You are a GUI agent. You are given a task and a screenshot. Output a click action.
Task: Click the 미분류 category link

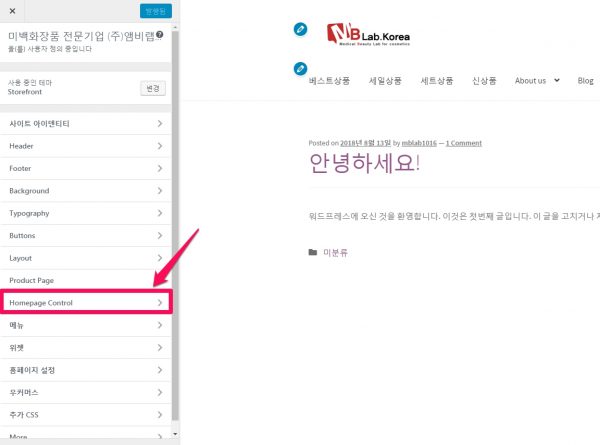[x=335, y=253]
